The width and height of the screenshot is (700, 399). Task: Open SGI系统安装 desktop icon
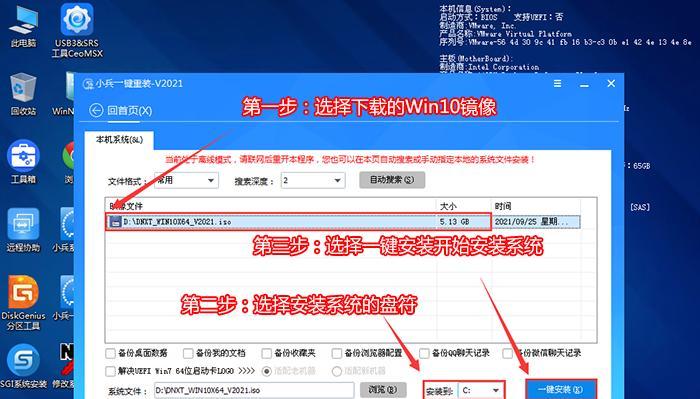point(23,366)
